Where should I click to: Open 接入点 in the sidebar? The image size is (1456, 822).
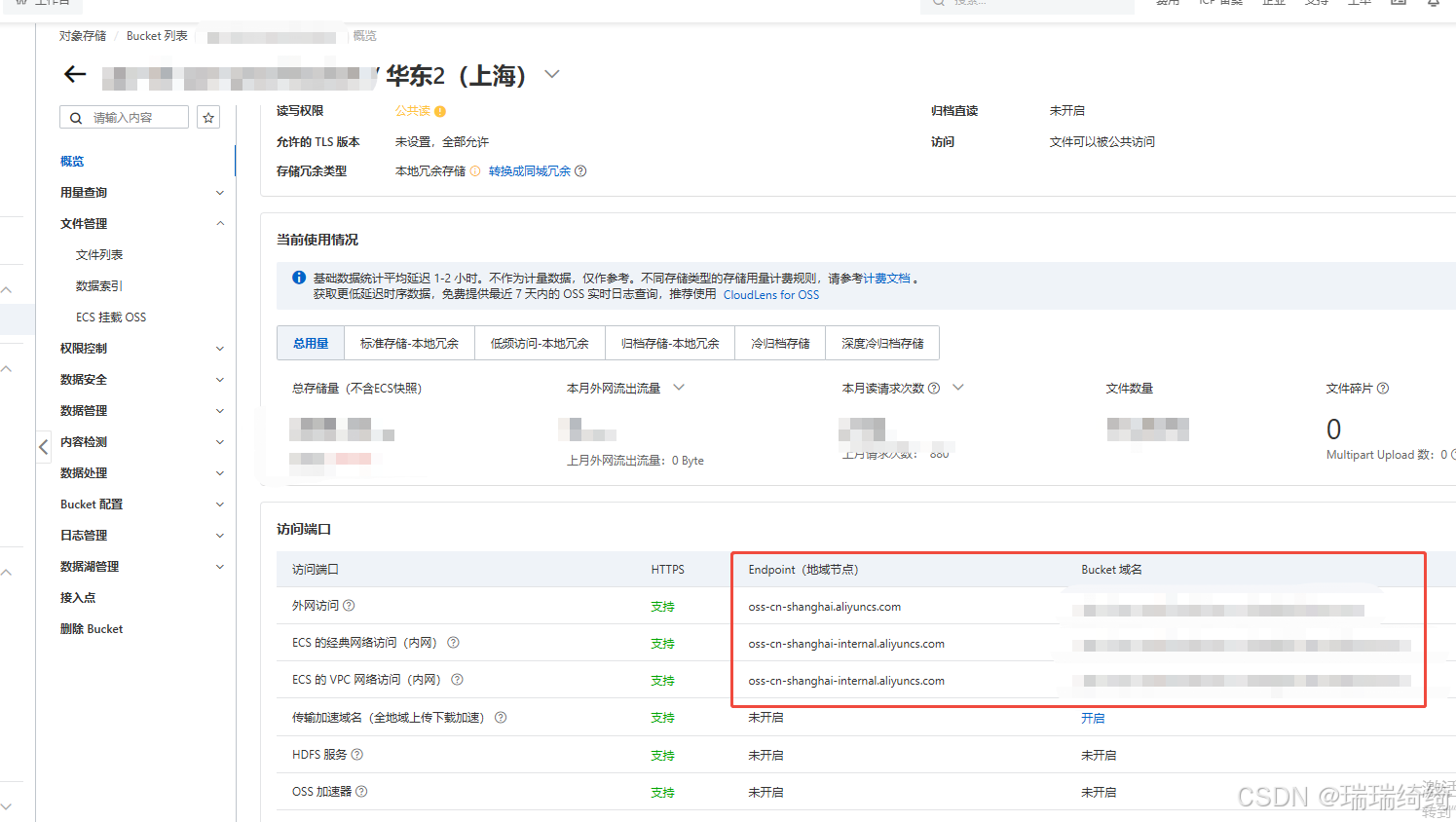coord(78,598)
